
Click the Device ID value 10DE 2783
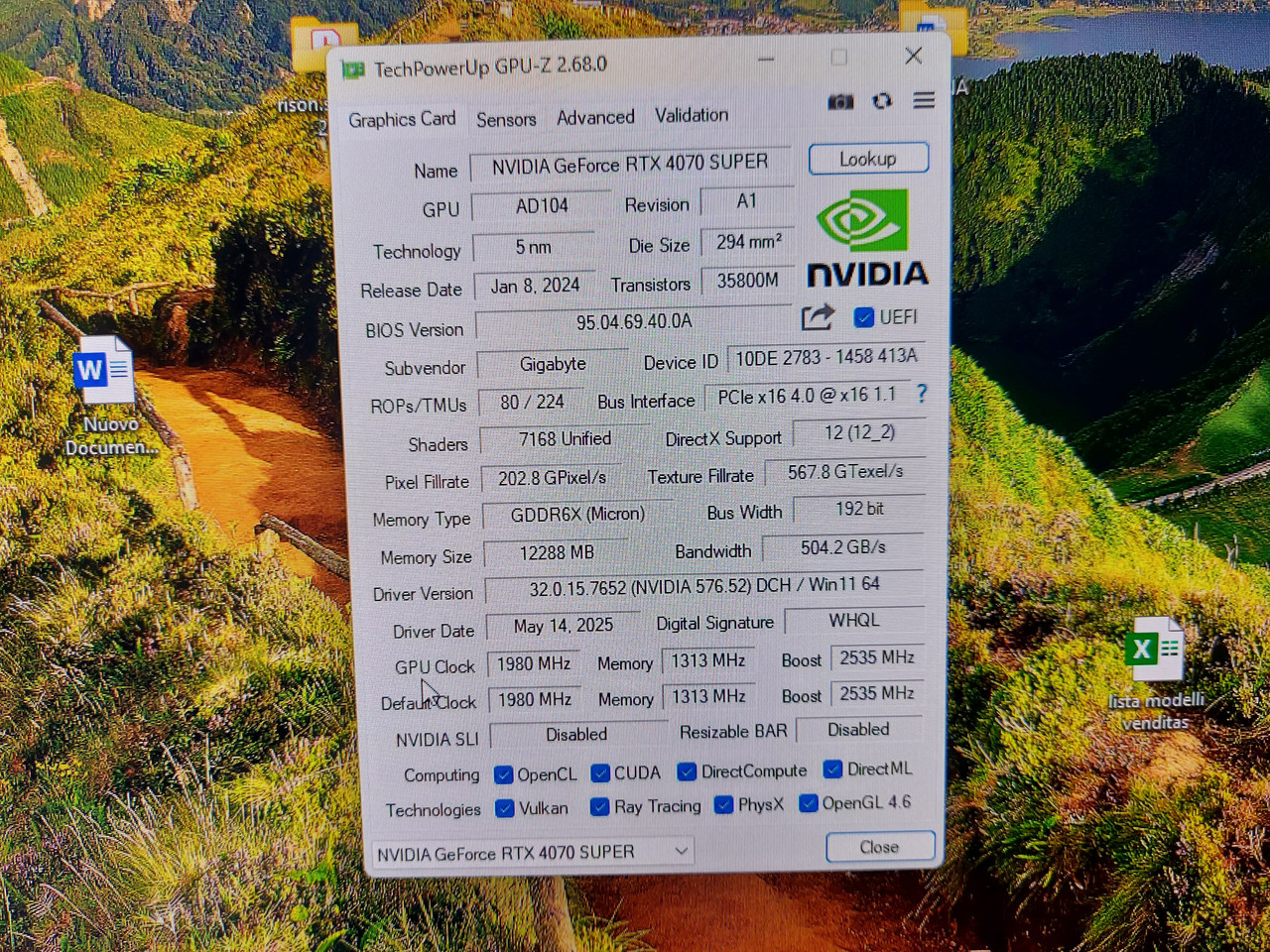(825, 358)
